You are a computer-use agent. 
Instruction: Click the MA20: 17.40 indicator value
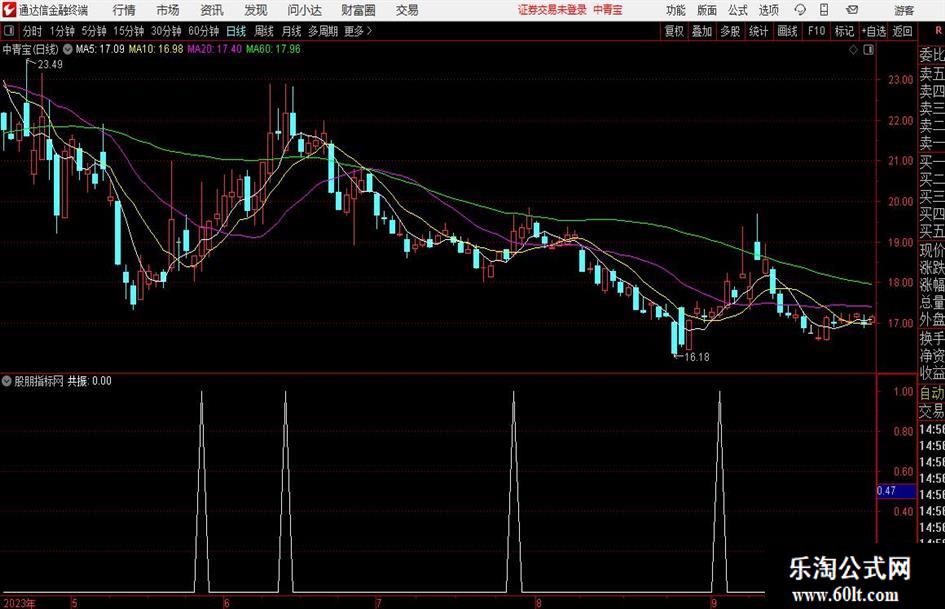click(215, 49)
